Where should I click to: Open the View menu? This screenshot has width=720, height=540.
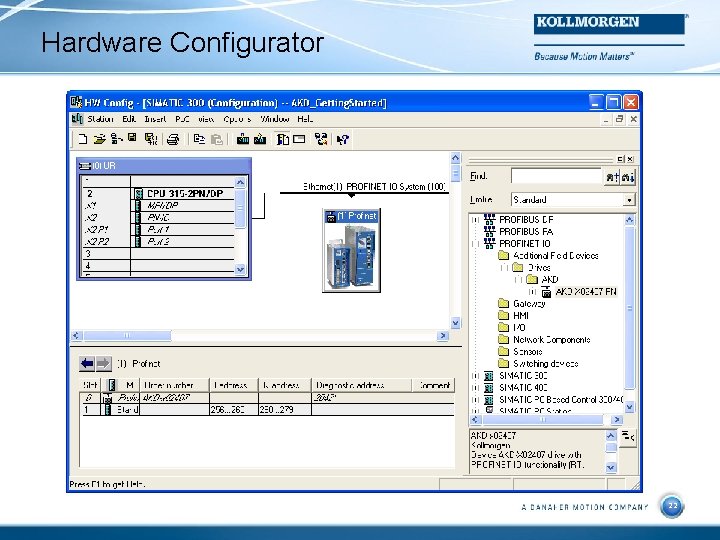(x=206, y=119)
